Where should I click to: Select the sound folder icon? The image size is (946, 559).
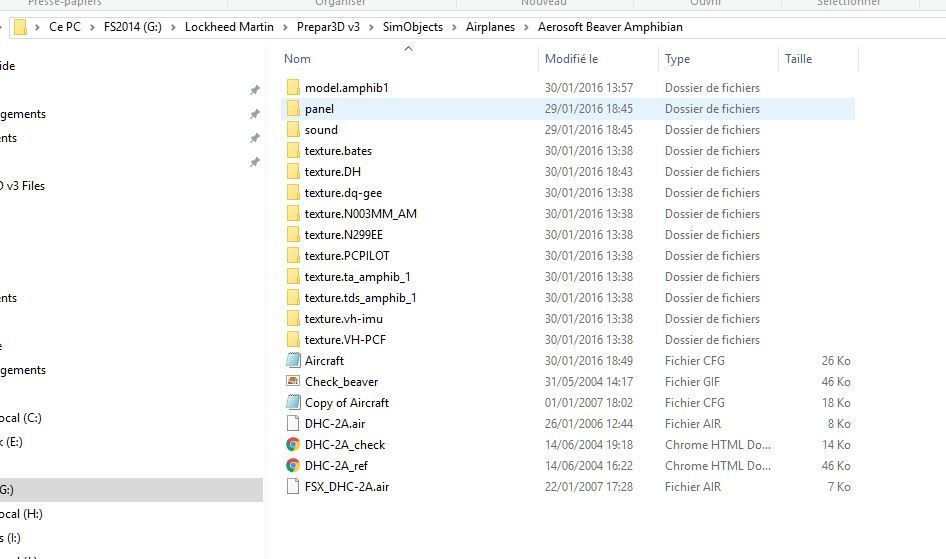[293, 130]
